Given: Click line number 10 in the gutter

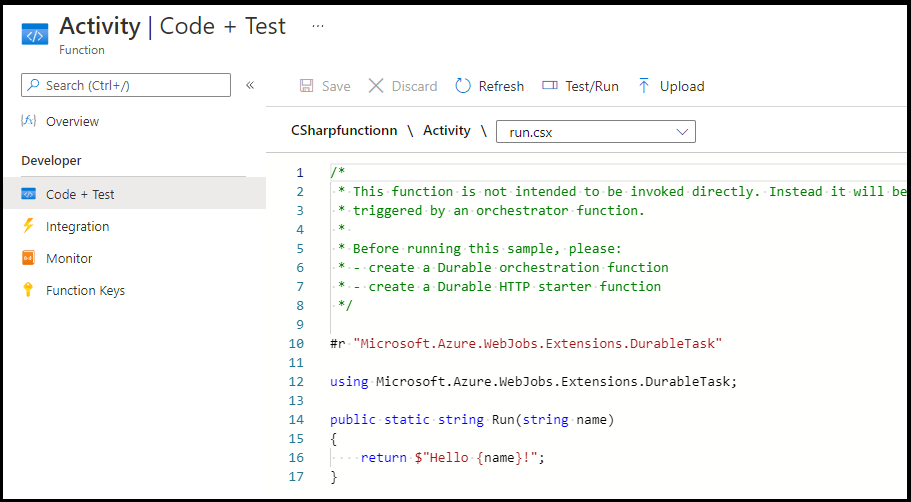Looking at the screenshot, I should [296, 343].
